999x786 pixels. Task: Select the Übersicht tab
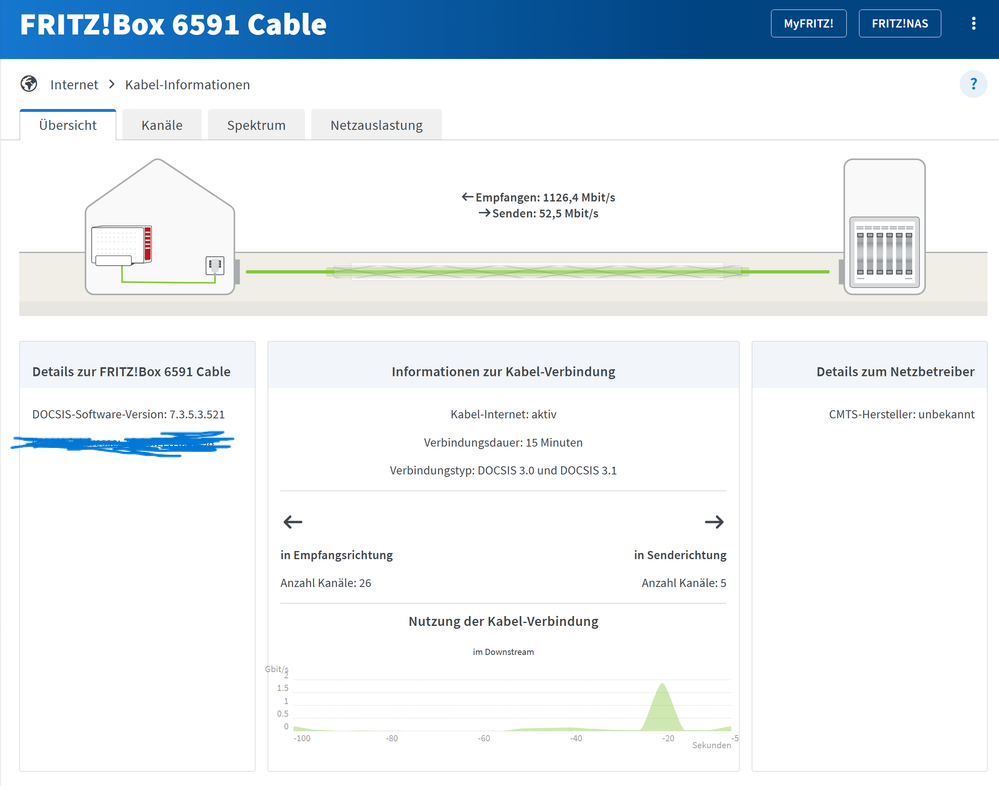point(68,125)
